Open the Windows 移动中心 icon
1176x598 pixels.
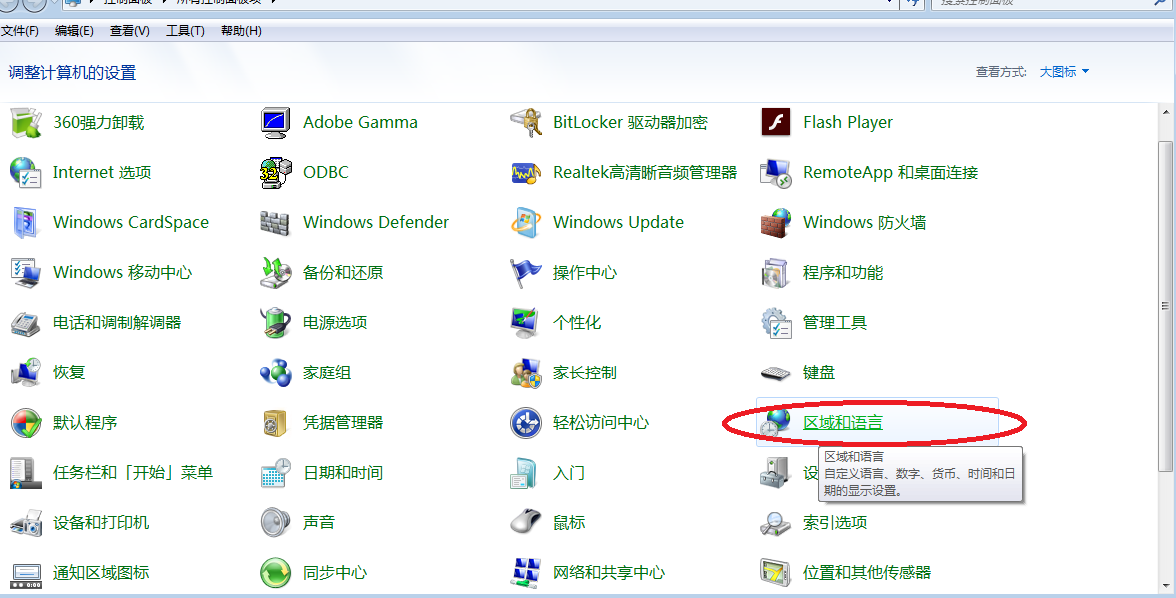click(x=26, y=273)
